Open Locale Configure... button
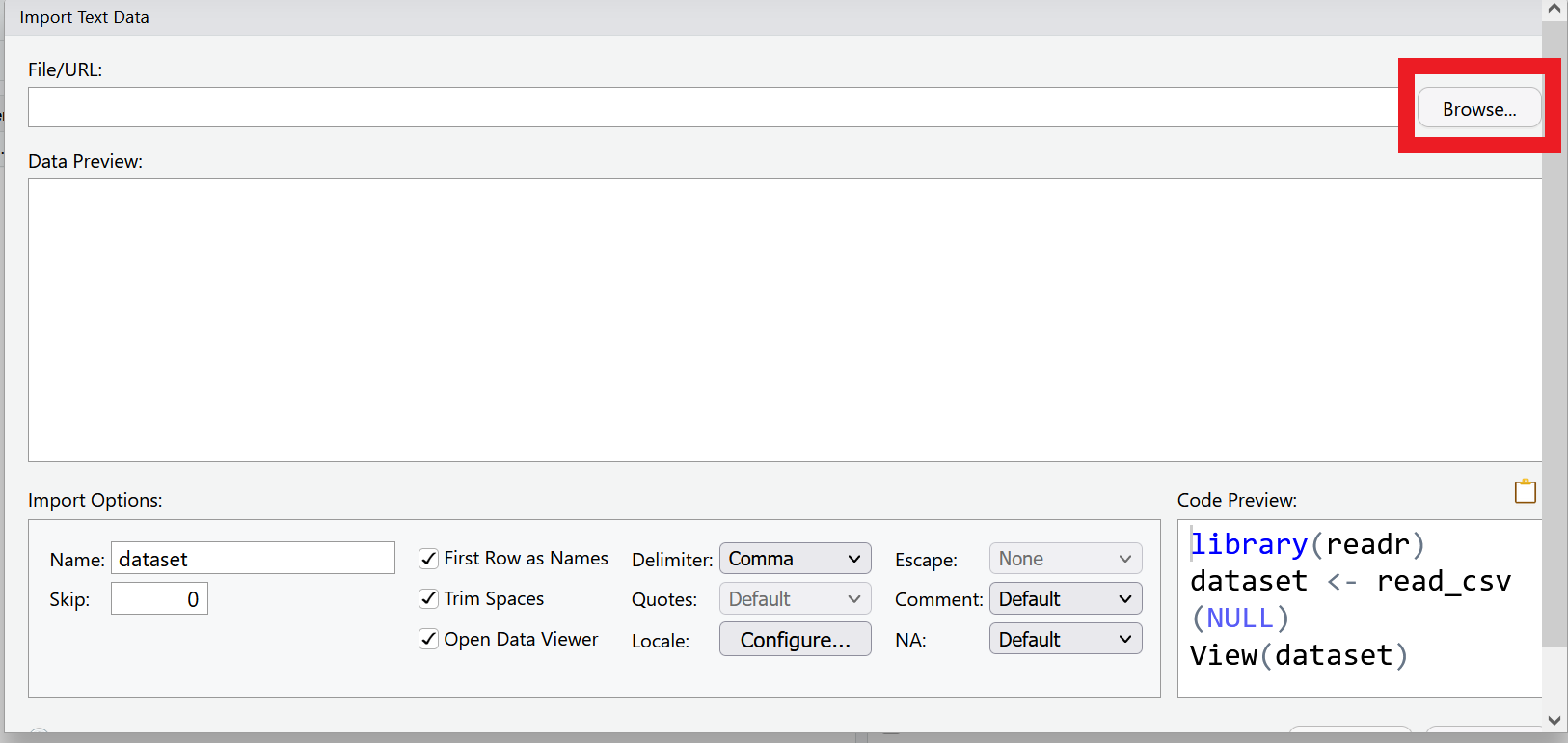Viewport: 1568px width, 743px height. (x=795, y=640)
